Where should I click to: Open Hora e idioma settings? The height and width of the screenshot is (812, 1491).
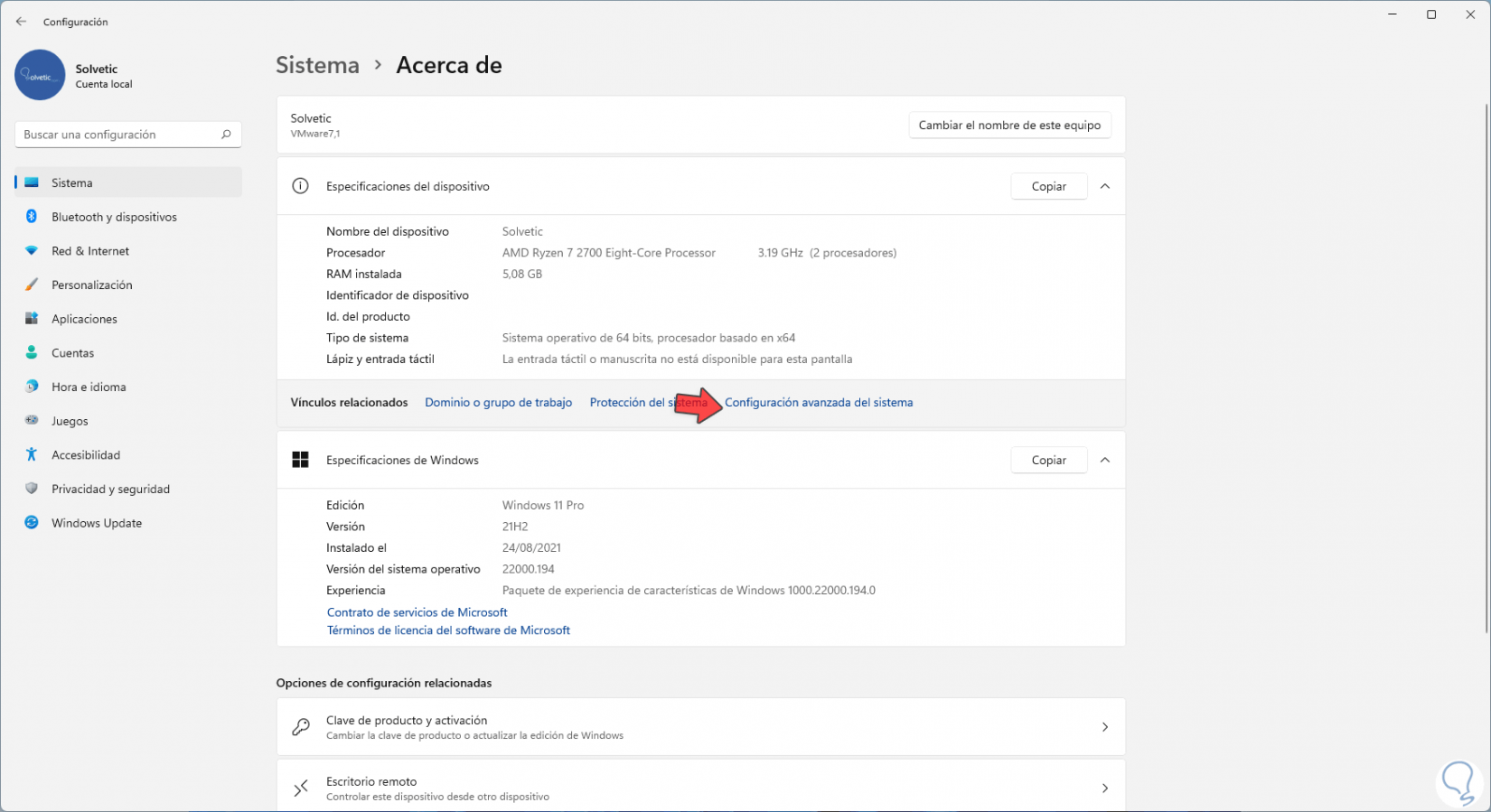pos(128,387)
